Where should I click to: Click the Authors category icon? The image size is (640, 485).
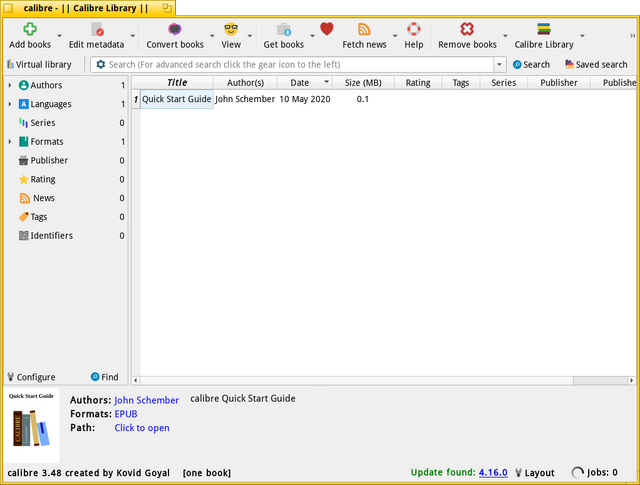24,85
